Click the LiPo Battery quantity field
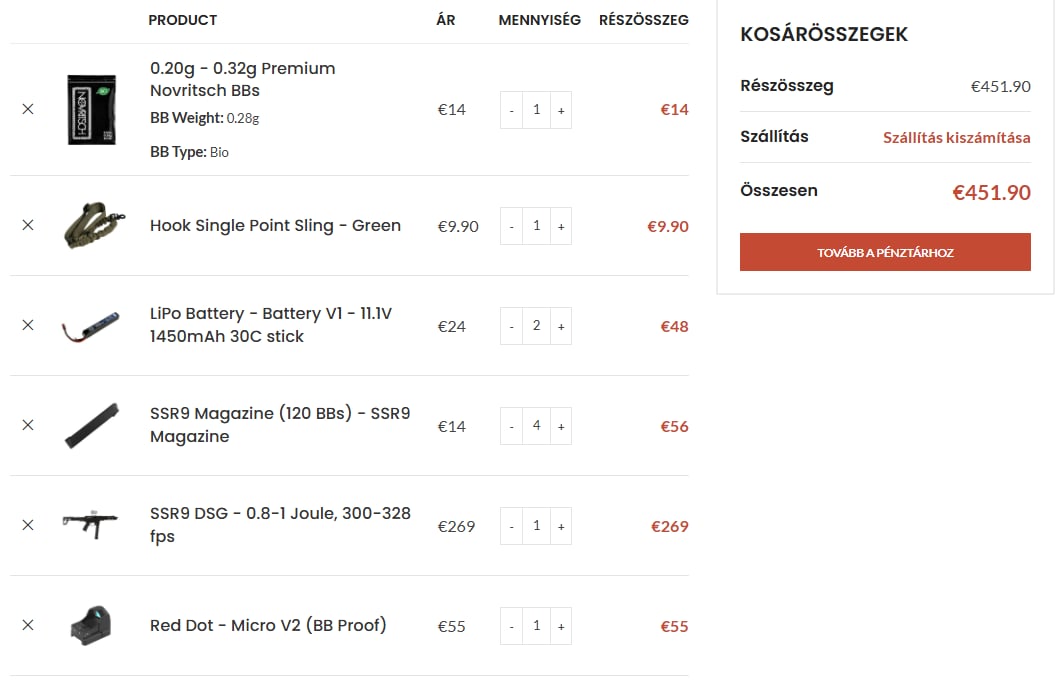This screenshot has width=1058, height=696. [536, 326]
